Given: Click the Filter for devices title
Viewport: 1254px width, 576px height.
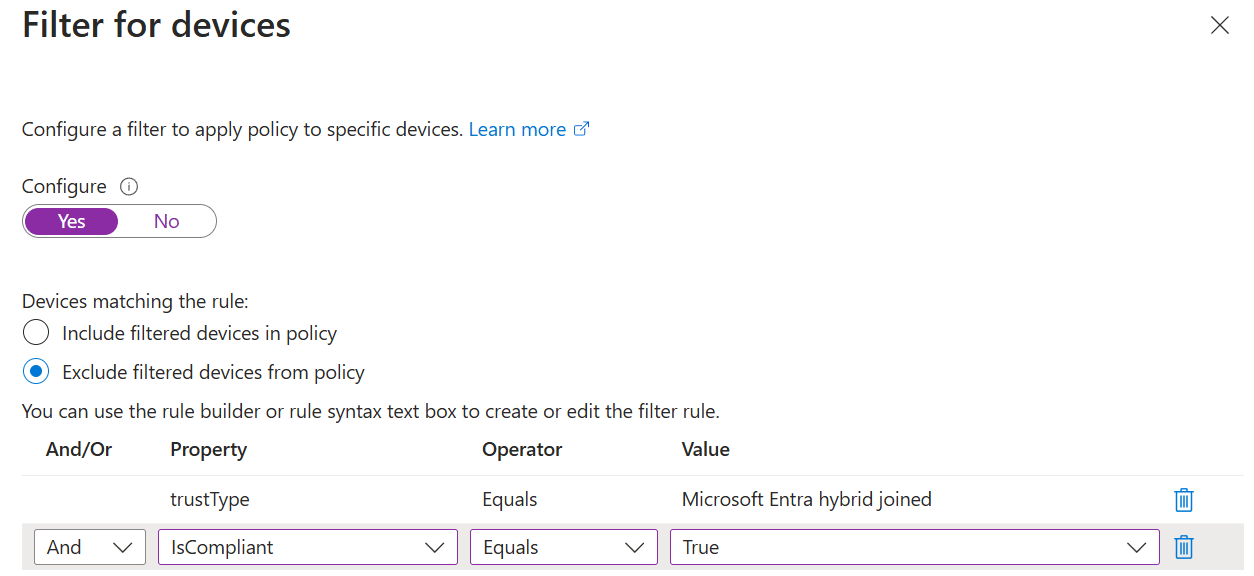Looking at the screenshot, I should coord(157,25).
